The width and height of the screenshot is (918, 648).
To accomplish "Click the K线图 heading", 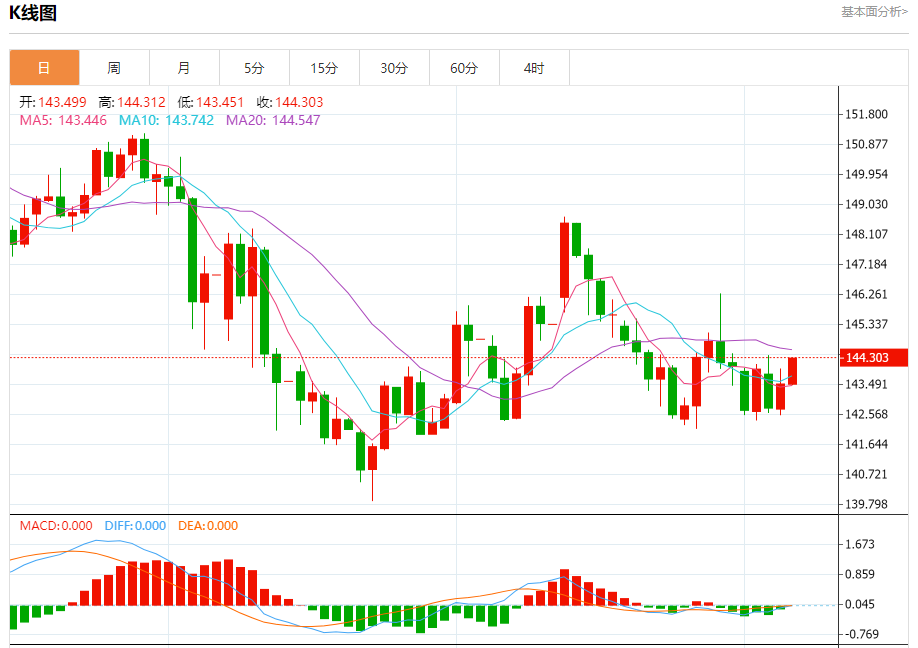I will [33, 13].
